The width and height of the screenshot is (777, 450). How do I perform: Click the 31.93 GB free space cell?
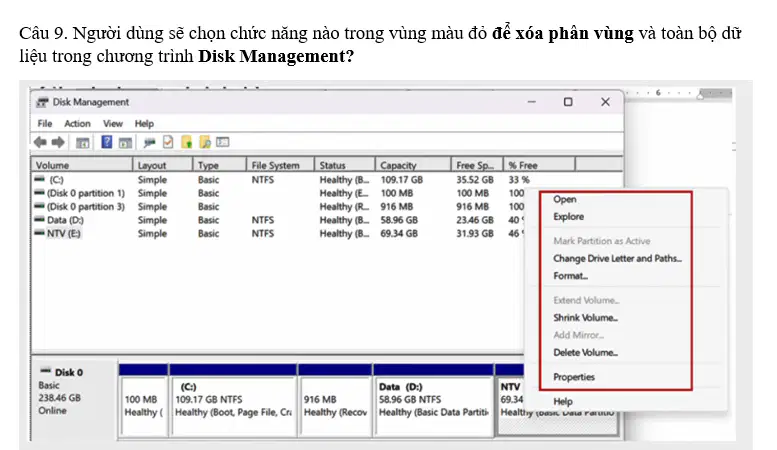(475, 233)
